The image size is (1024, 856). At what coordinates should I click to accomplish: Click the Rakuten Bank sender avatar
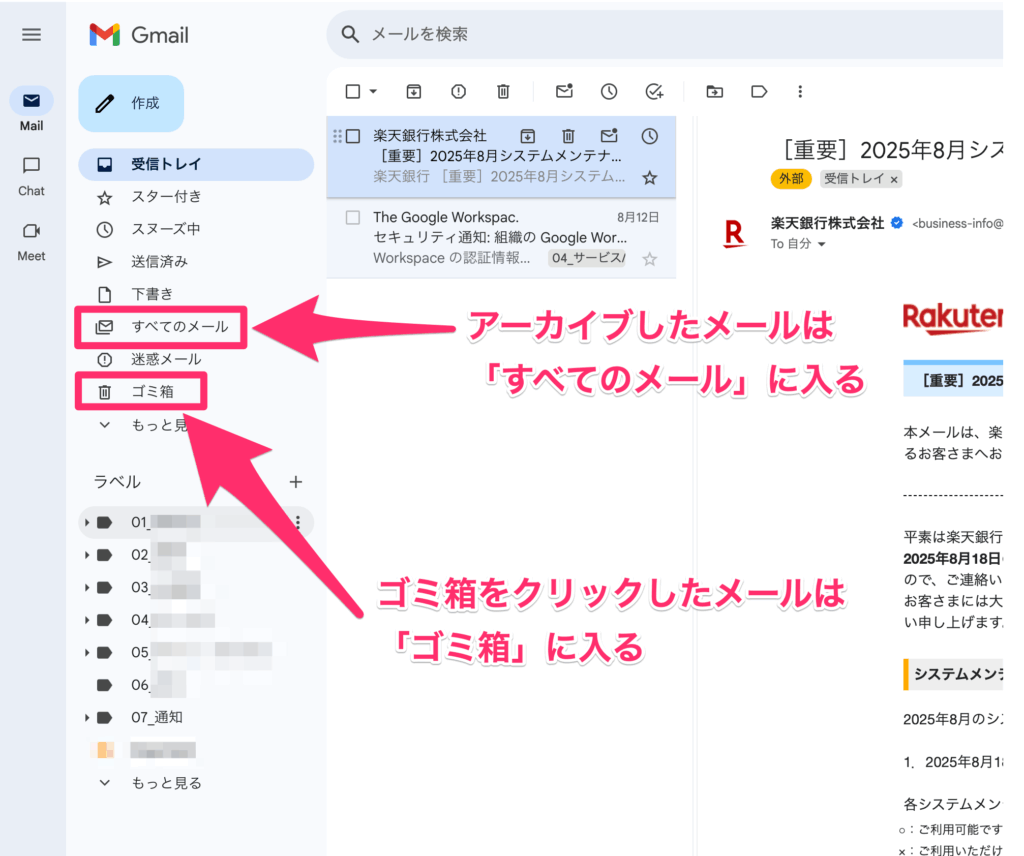734,233
